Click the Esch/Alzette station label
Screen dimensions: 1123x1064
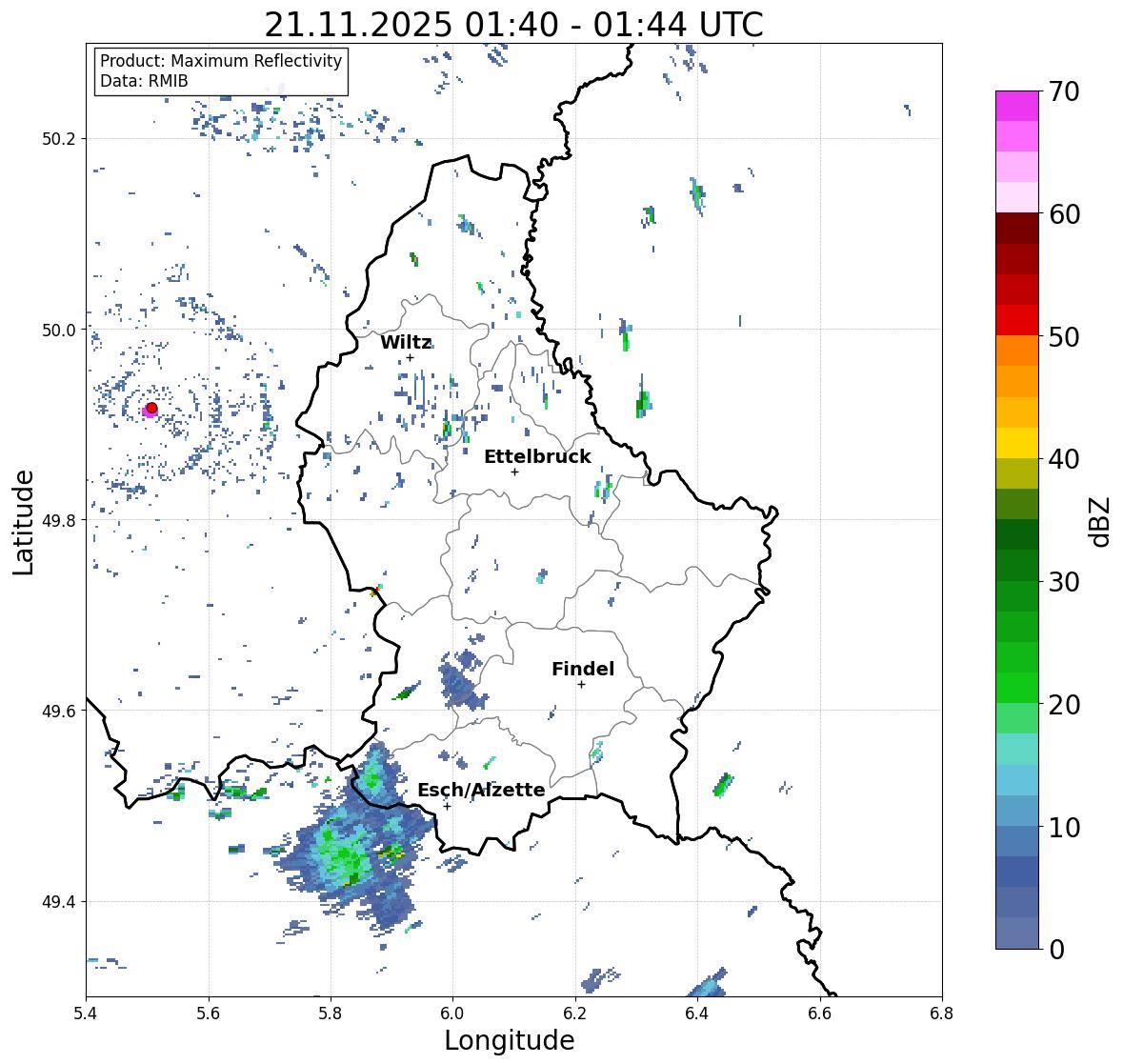[481, 790]
